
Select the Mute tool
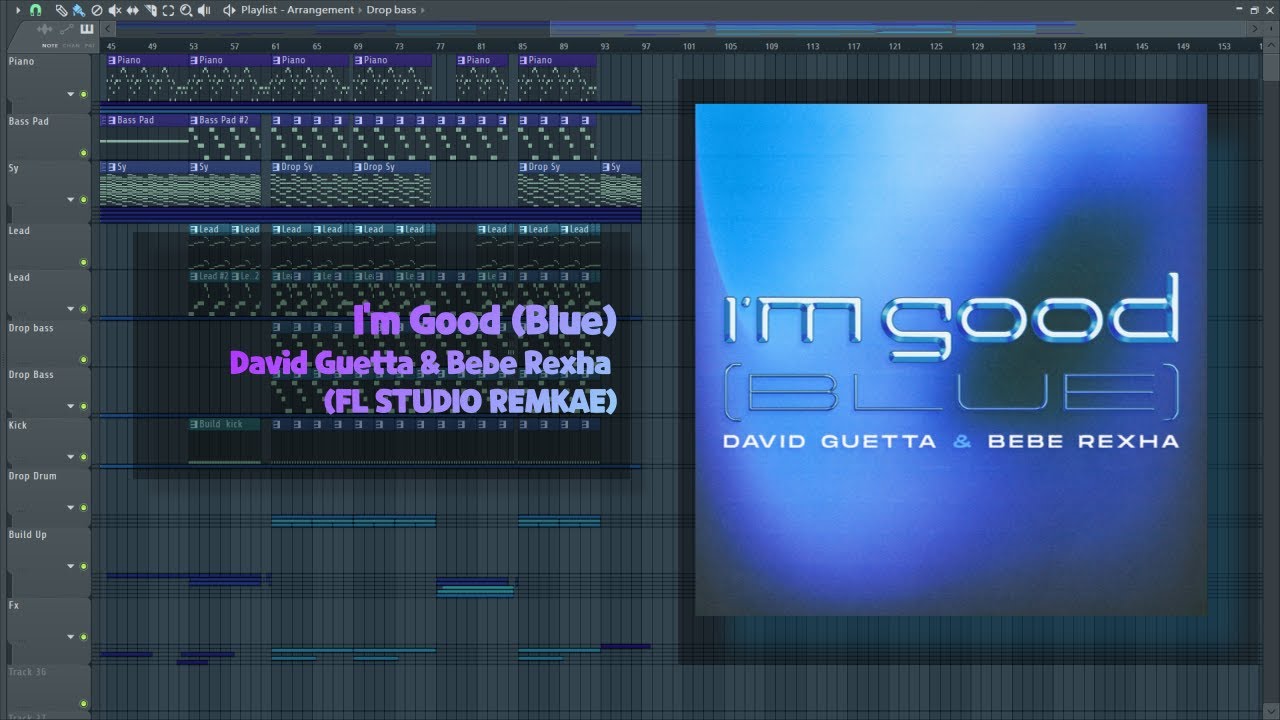click(115, 10)
